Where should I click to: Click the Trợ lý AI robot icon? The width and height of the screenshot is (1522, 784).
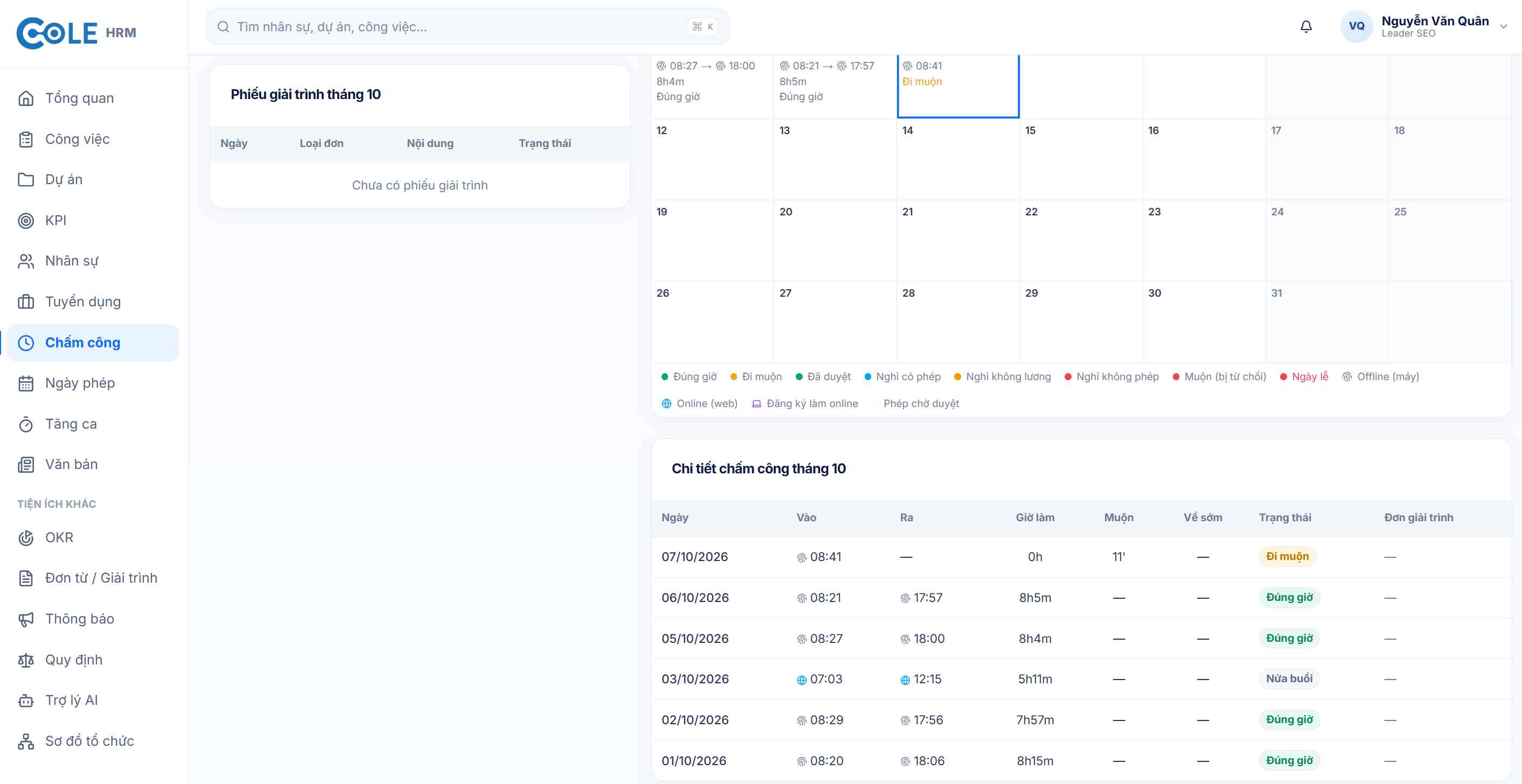pyautogui.click(x=26, y=700)
